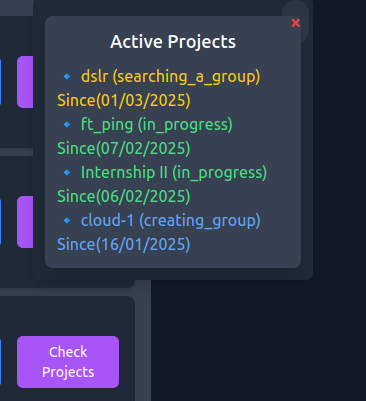Click the Since(16/01/2025) date text
The height and width of the screenshot is (401, 366).
pyautogui.click(x=124, y=244)
